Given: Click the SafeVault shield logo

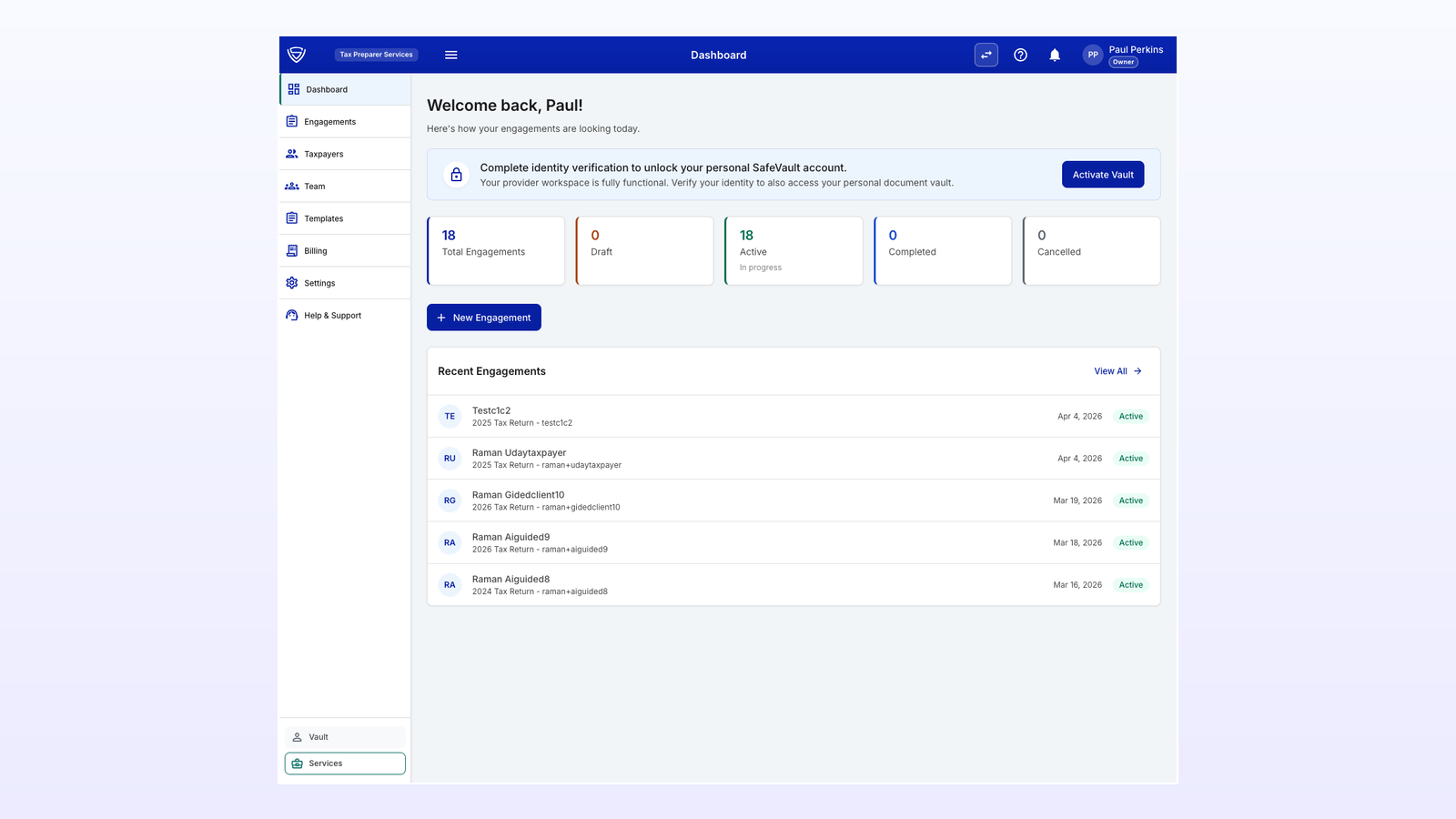Looking at the screenshot, I should [x=297, y=55].
